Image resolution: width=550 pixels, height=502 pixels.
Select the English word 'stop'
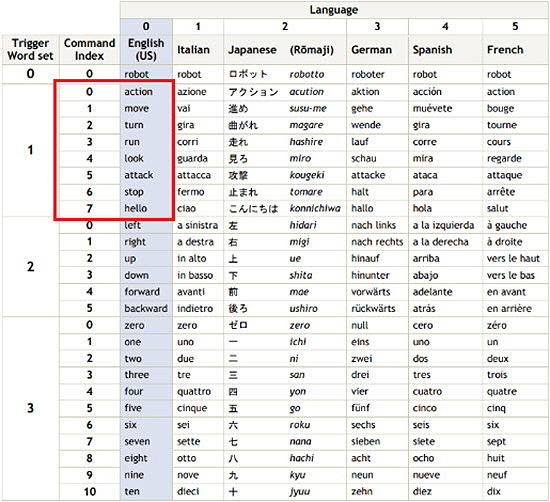[134, 192]
